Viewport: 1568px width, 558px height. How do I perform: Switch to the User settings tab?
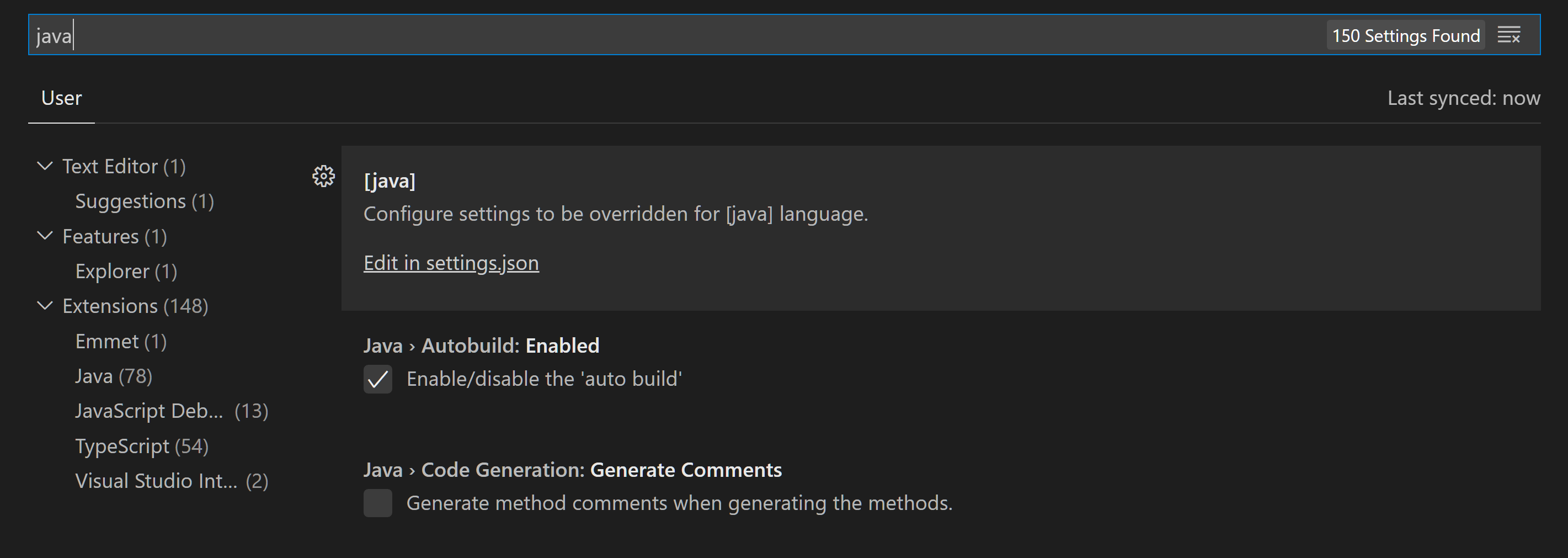pyautogui.click(x=61, y=98)
